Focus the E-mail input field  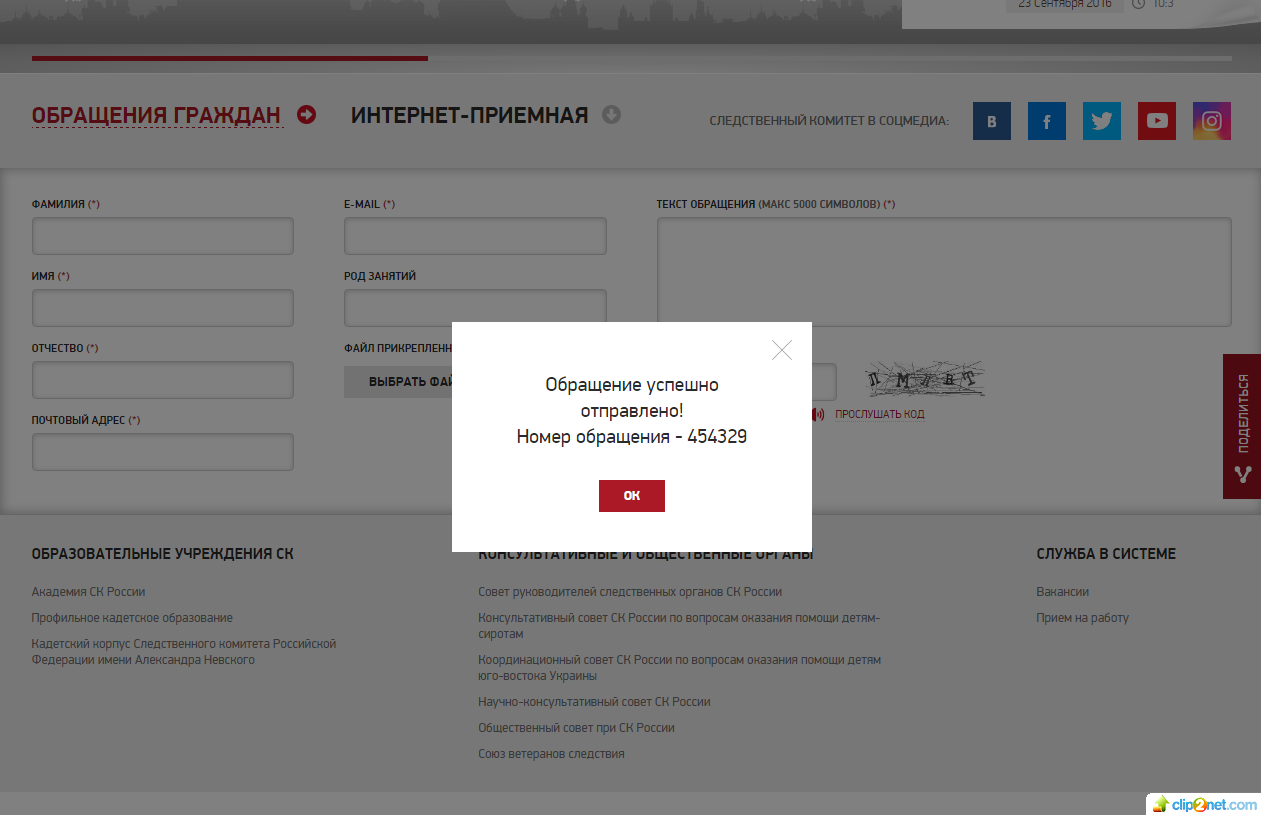[x=475, y=237]
